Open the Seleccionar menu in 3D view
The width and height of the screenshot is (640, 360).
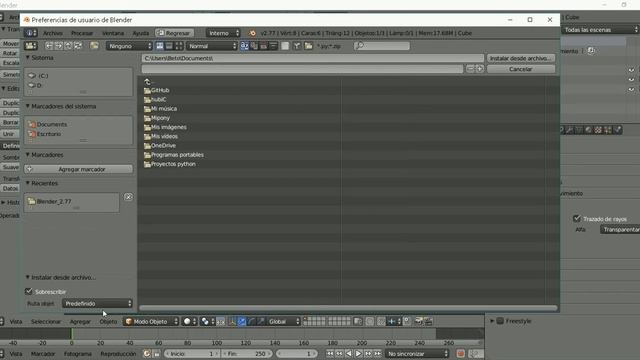[x=46, y=322]
